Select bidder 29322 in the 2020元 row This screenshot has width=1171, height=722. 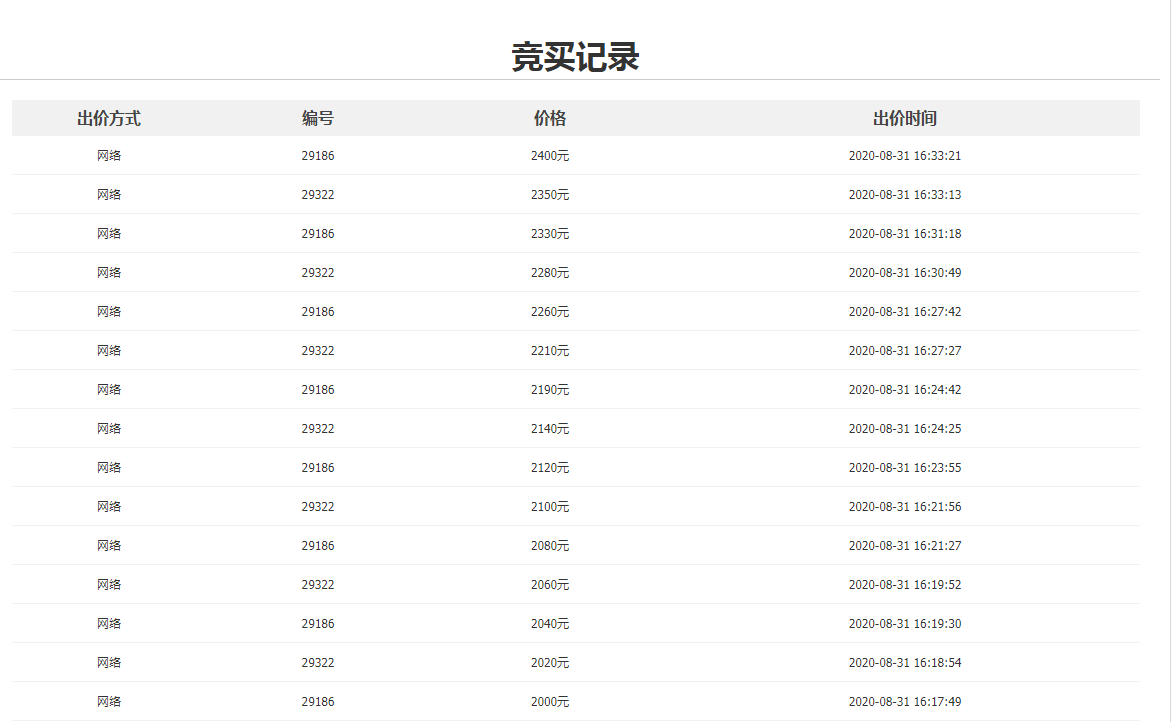click(317, 662)
